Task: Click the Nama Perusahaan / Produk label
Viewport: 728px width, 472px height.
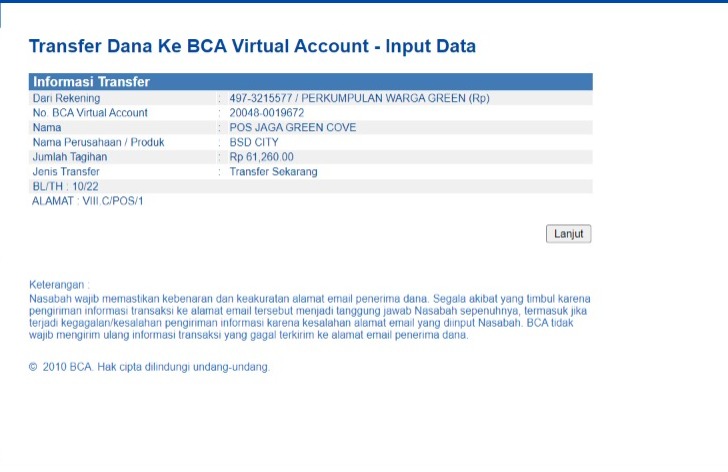Action: click(x=98, y=142)
